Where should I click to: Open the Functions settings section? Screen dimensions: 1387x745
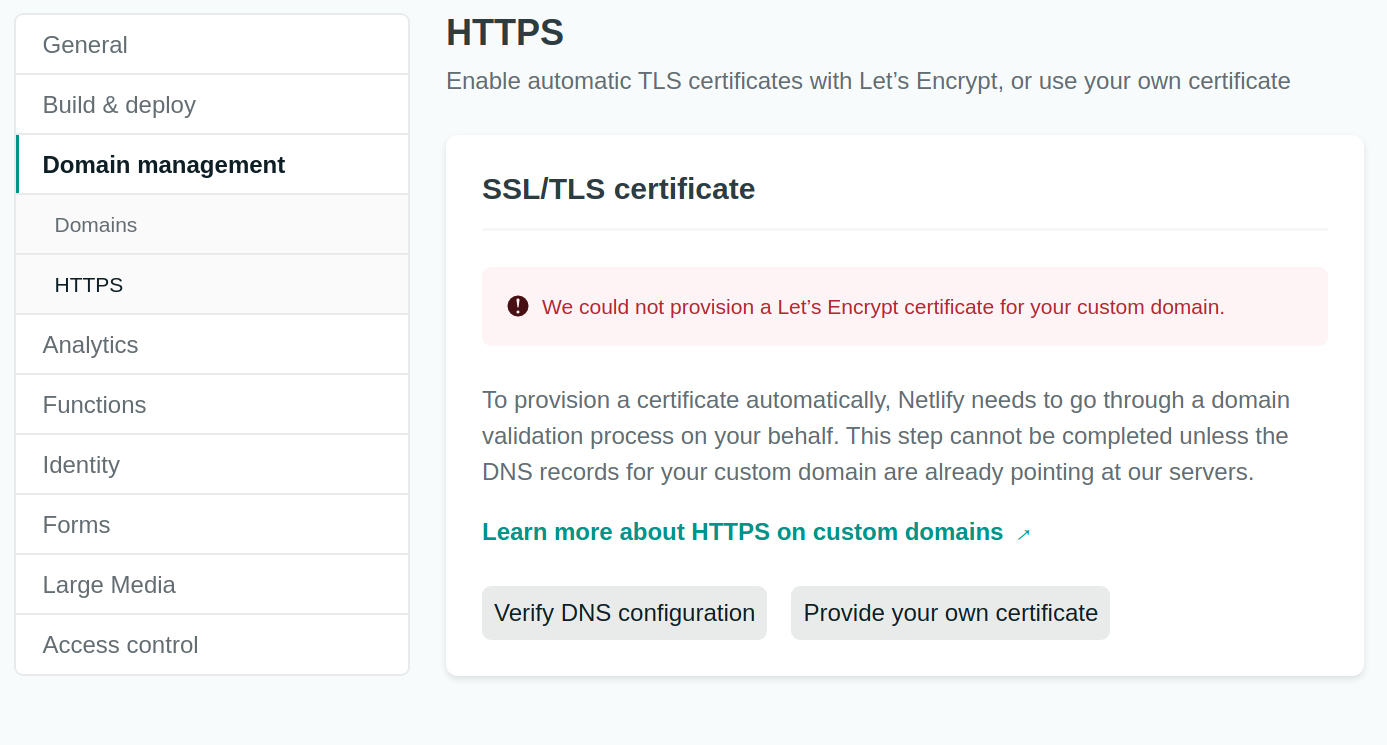click(212, 405)
